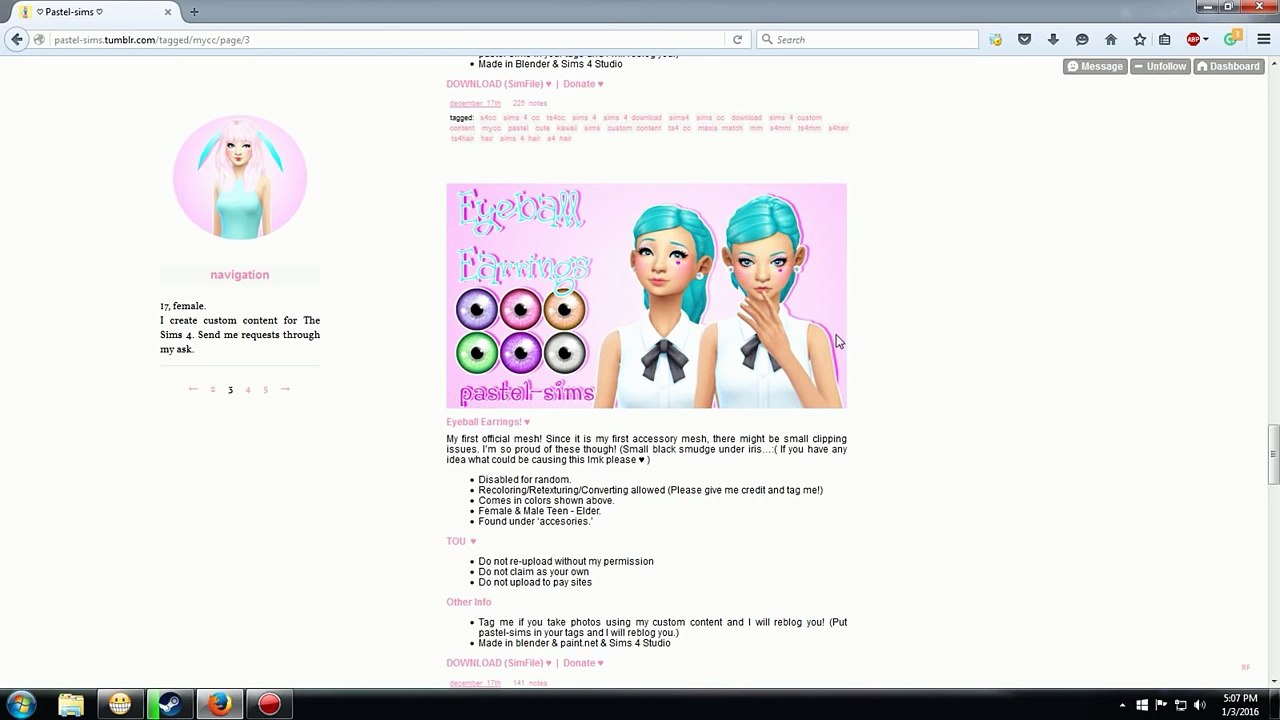This screenshot has width=1280, height=720.
Task: Click the Windows 10 upgrade tray icon
Action: (x=1142, y=705)
